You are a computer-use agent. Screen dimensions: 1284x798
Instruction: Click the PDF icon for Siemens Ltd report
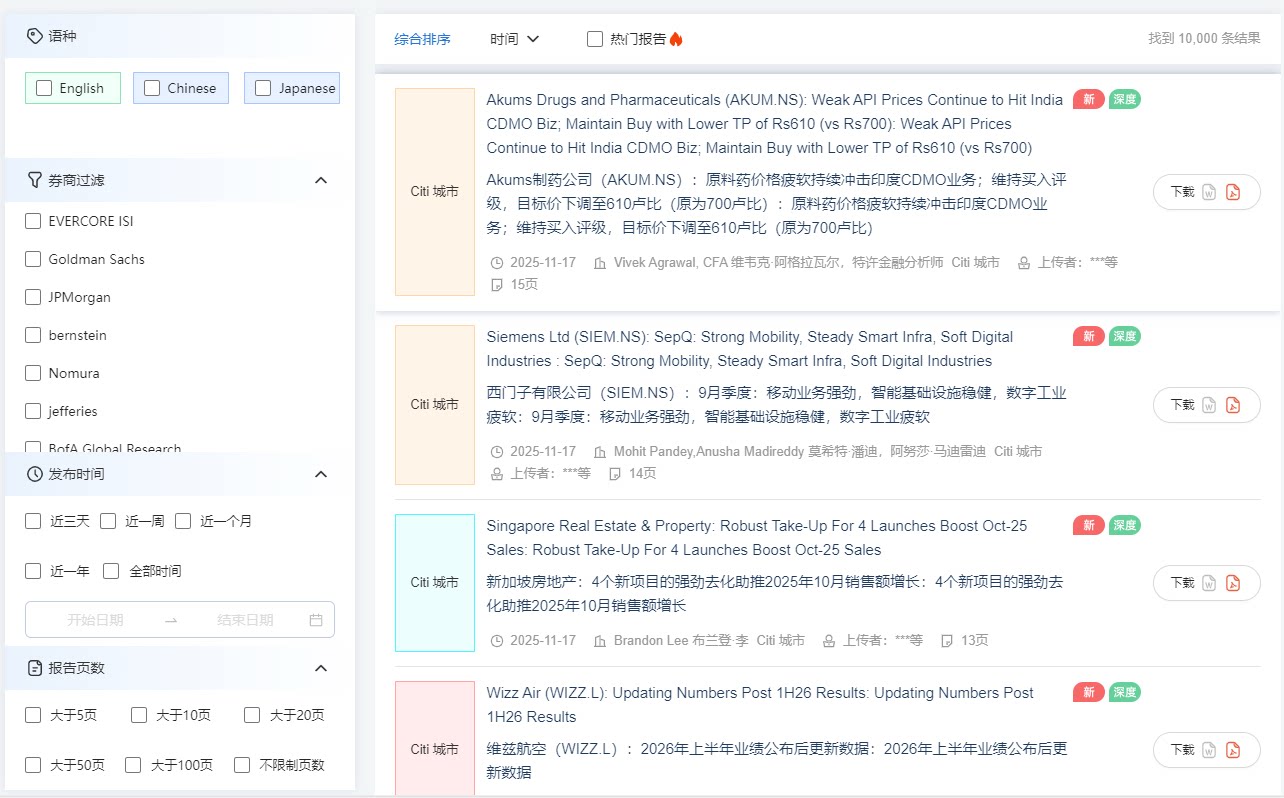[1233, 405]
